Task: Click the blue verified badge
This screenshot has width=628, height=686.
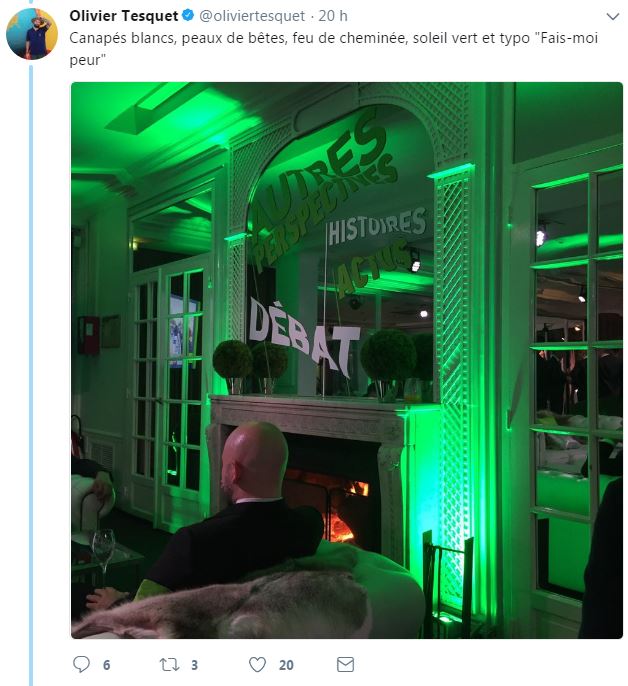Action: pyautogui.click(x=188, y=15)
